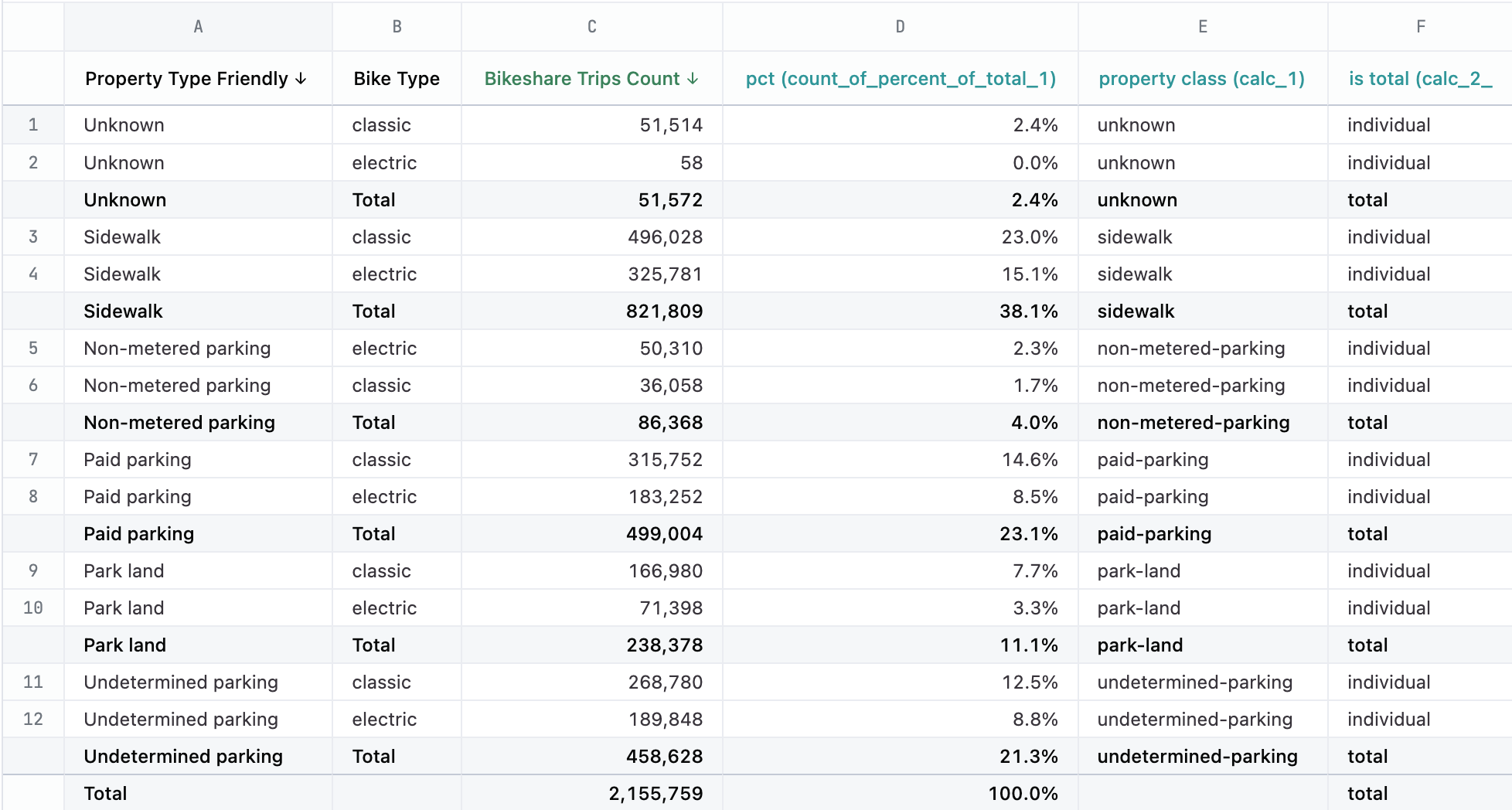
Task: Select the 496,028 trips count cell
Action: point(665,237)
